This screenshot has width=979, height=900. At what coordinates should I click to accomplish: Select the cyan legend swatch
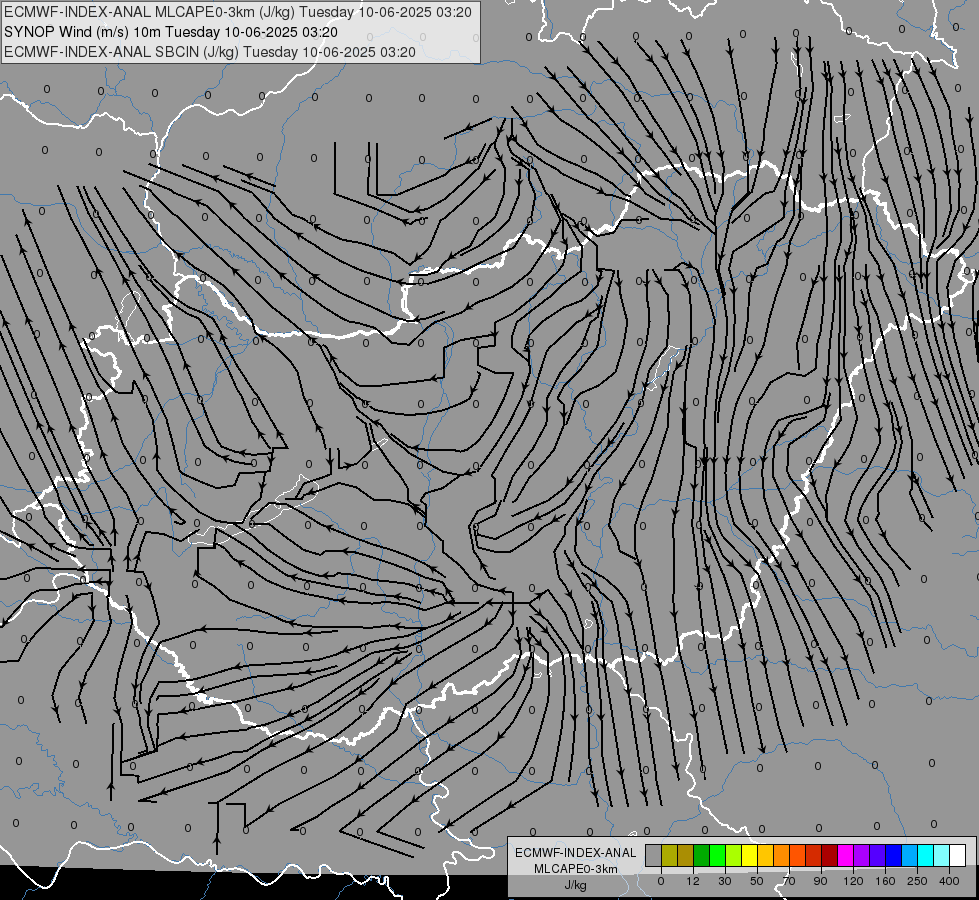[927, 855]
